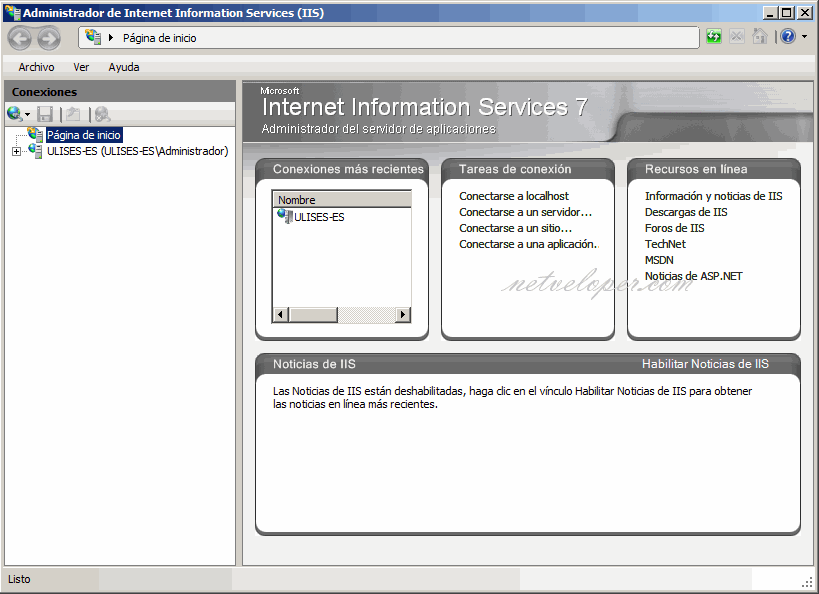819x594 pixels.
Task: Click Conectarse a un sitio link
Action: (x=516, y=228)
